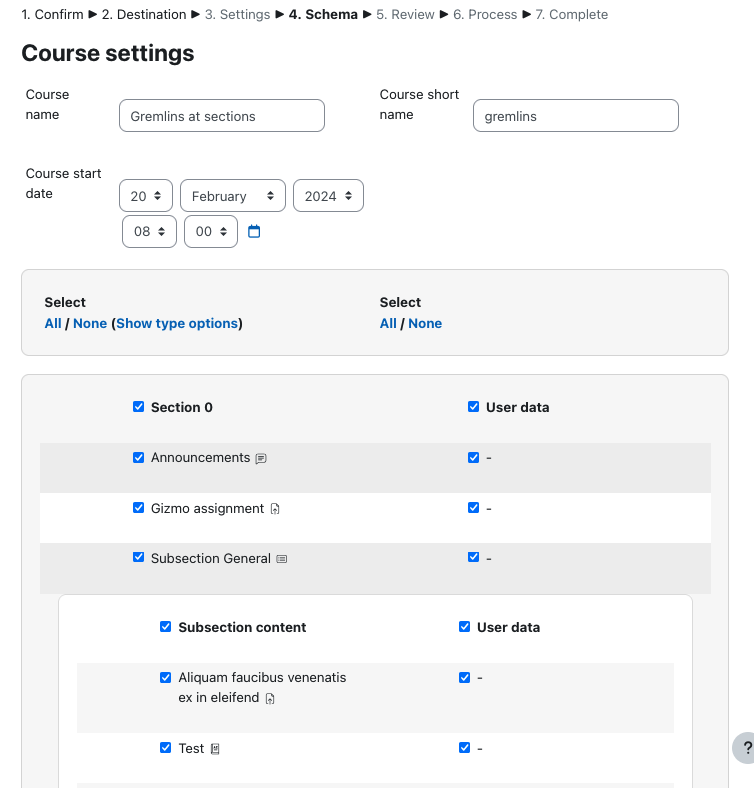The height and width of the screenshot is (788, 754).
Task: Open the help question mark button
Action: click(x=744, y=748)
